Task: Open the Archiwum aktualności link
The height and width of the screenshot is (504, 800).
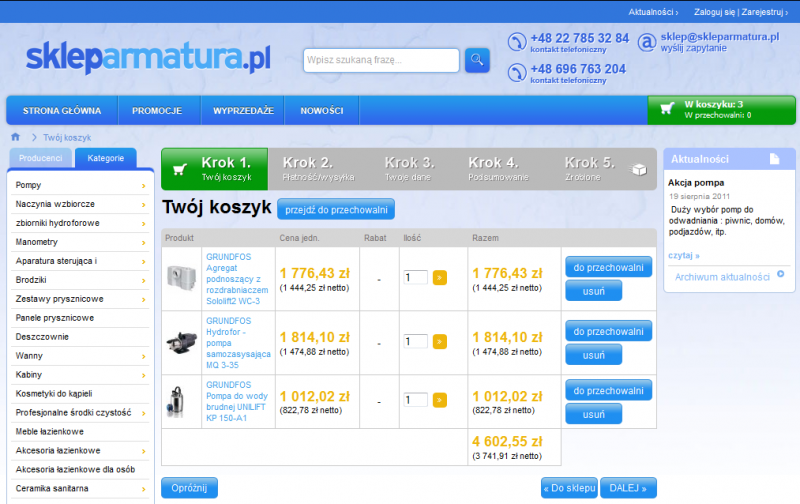Action: (x=722, y=277)
